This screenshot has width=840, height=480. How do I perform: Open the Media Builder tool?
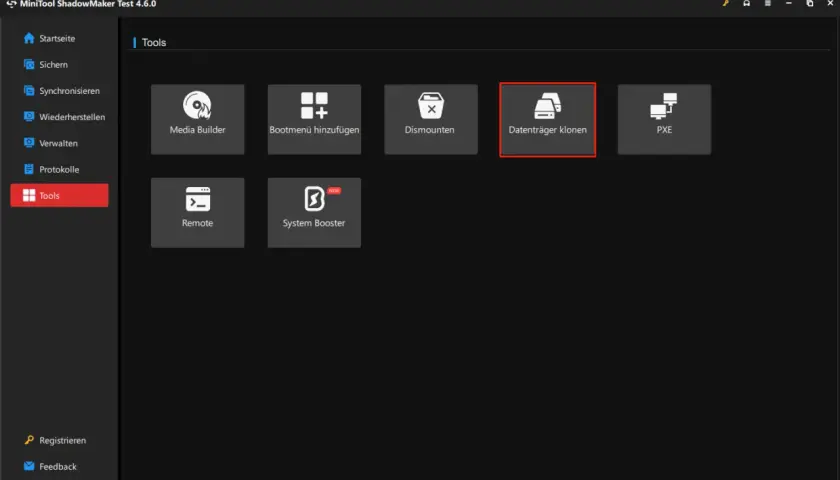[x=197, y=119]
